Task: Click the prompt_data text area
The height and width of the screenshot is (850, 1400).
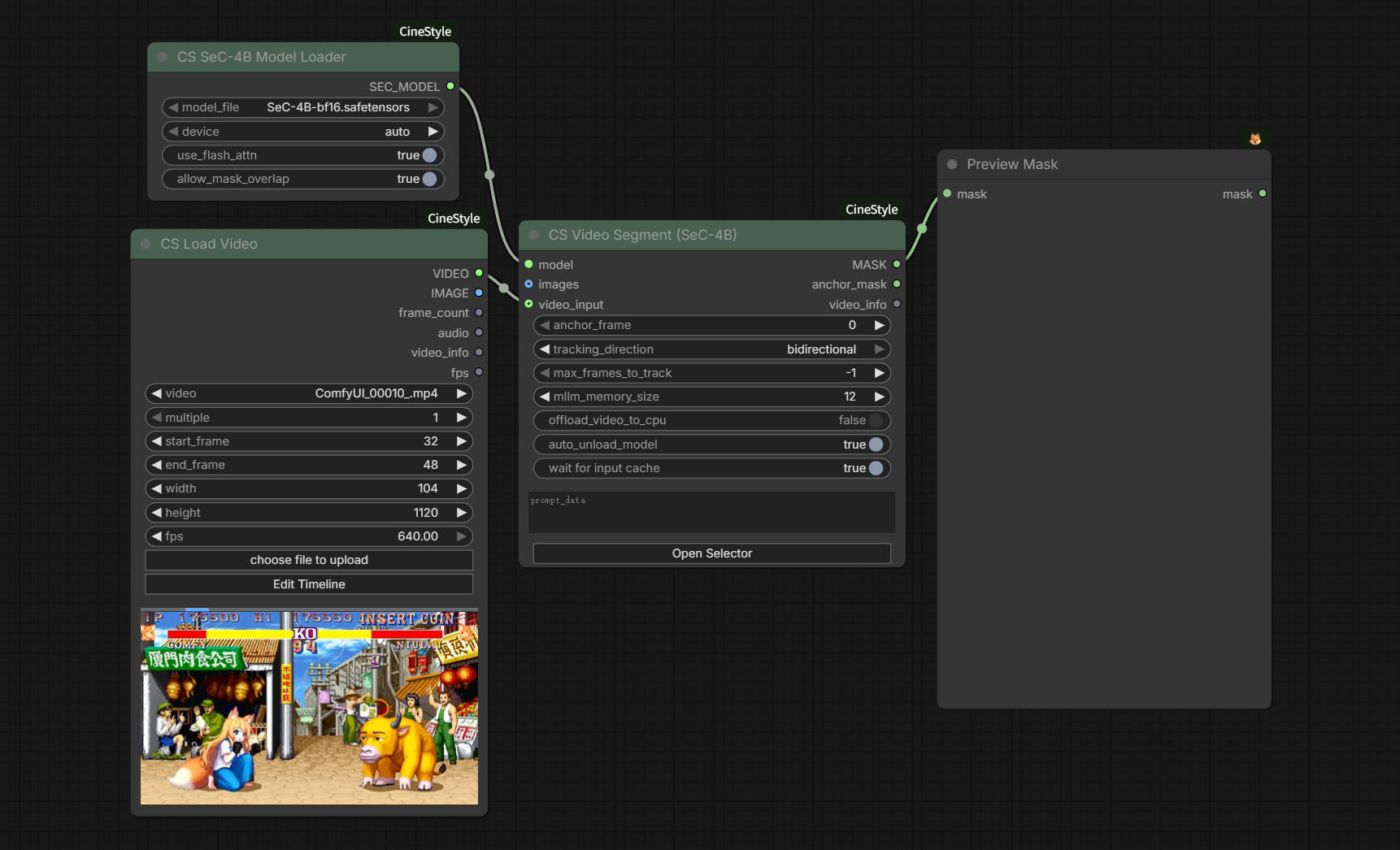Action: pyautogui.click(x=711, y=512)
